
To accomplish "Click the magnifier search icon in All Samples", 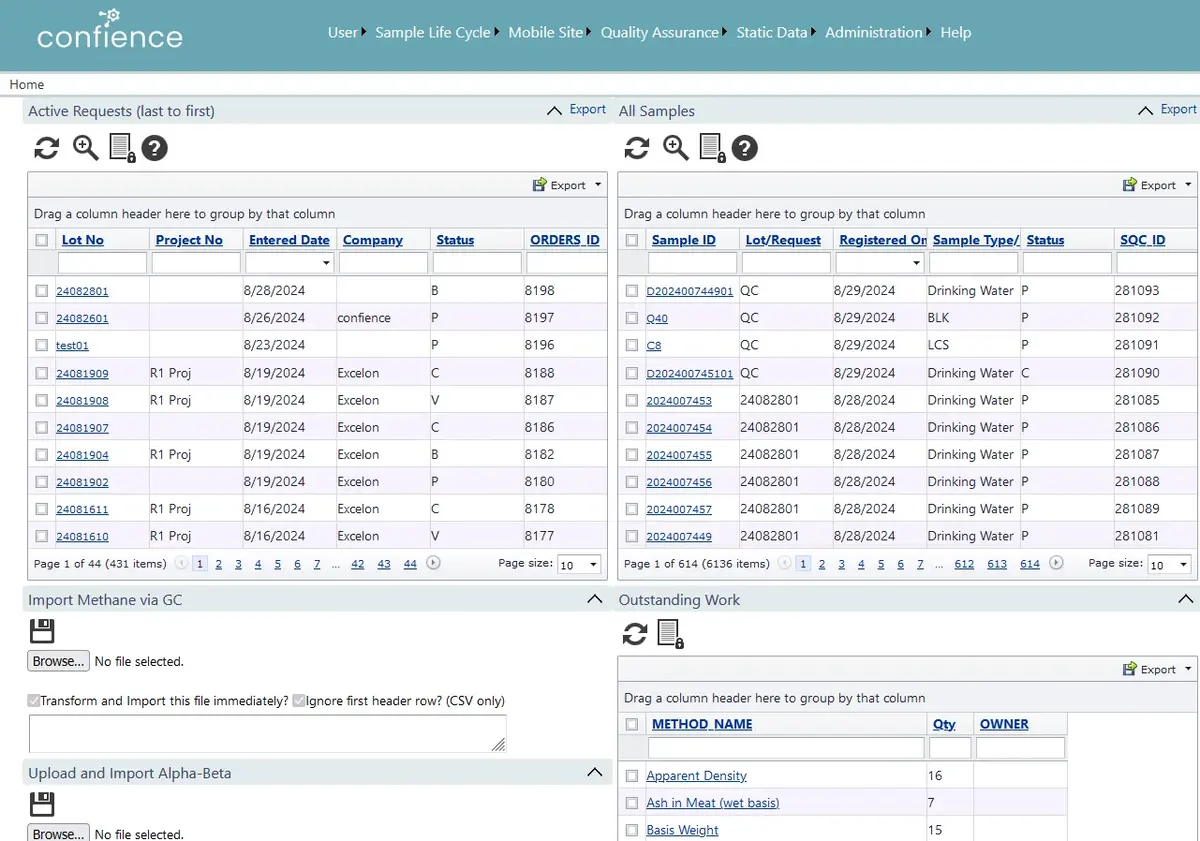I will click(676, 148).
